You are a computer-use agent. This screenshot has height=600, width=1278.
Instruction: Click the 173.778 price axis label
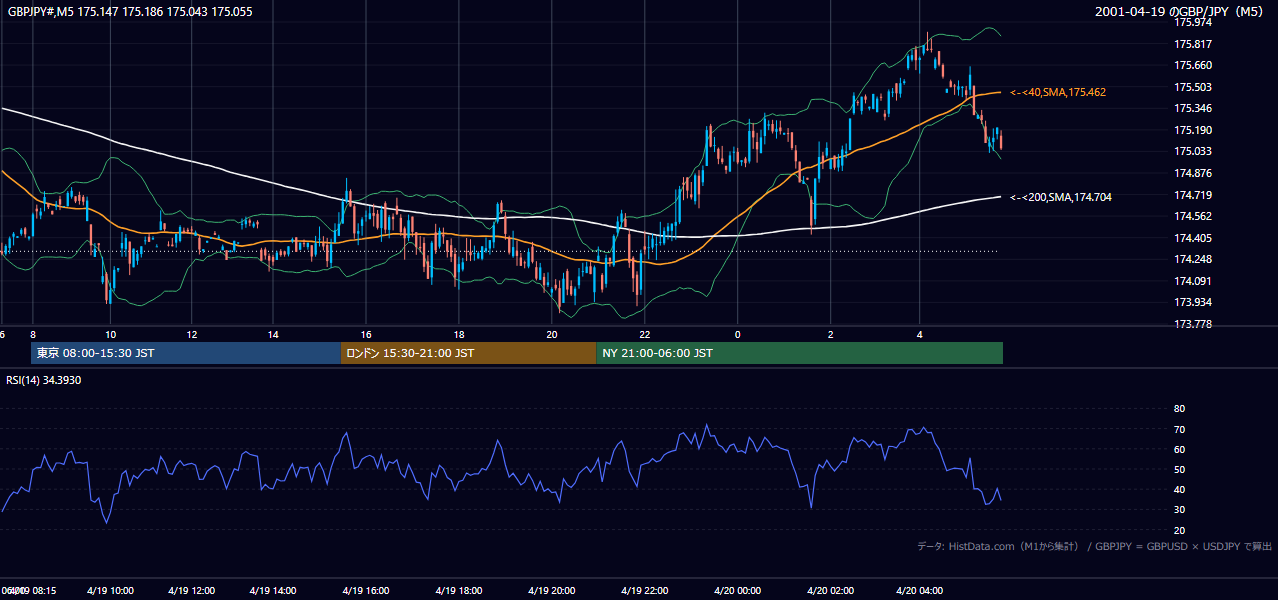tap(1192, 324)
